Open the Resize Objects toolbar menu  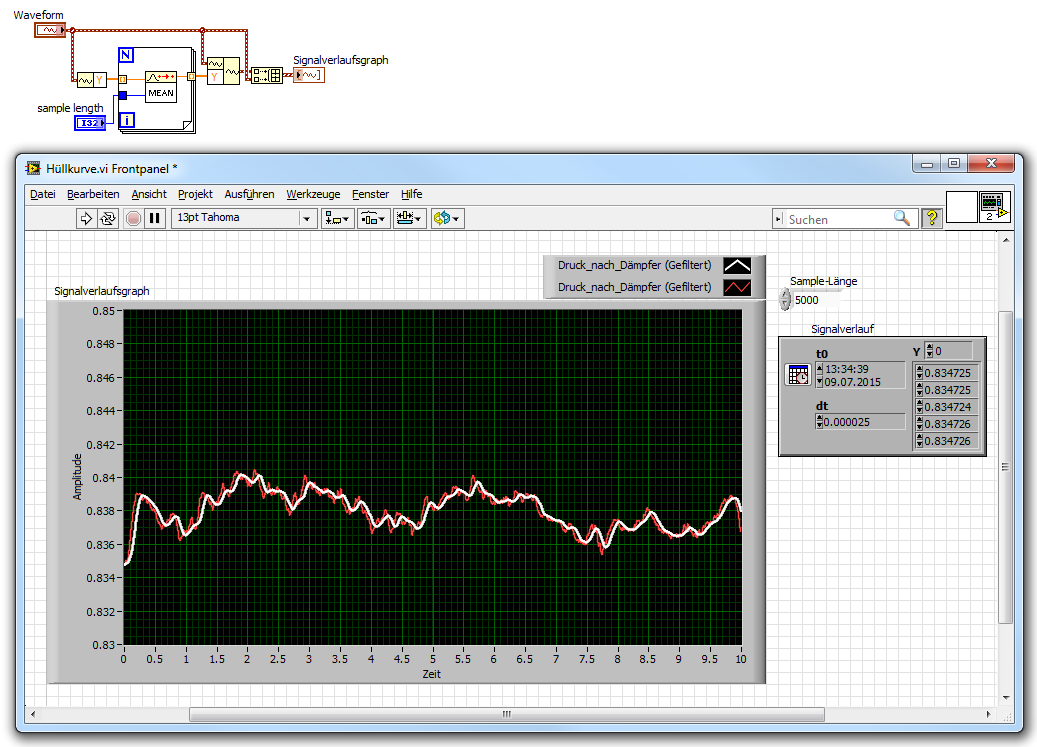409,218
